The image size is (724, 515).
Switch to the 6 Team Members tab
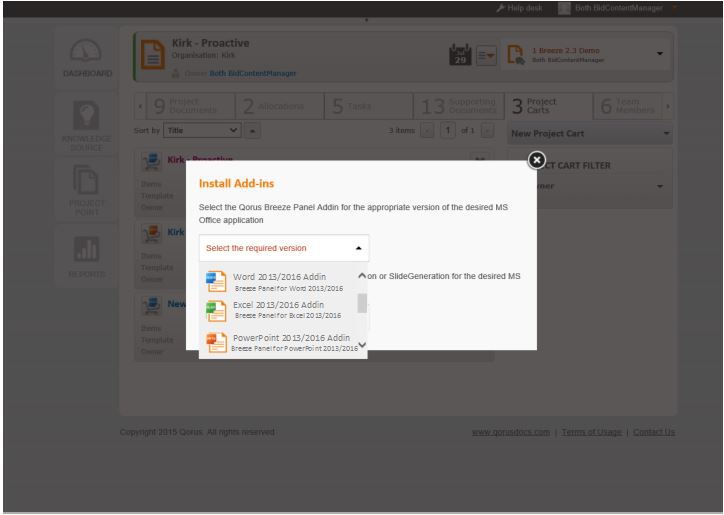(x=628, y=106)
